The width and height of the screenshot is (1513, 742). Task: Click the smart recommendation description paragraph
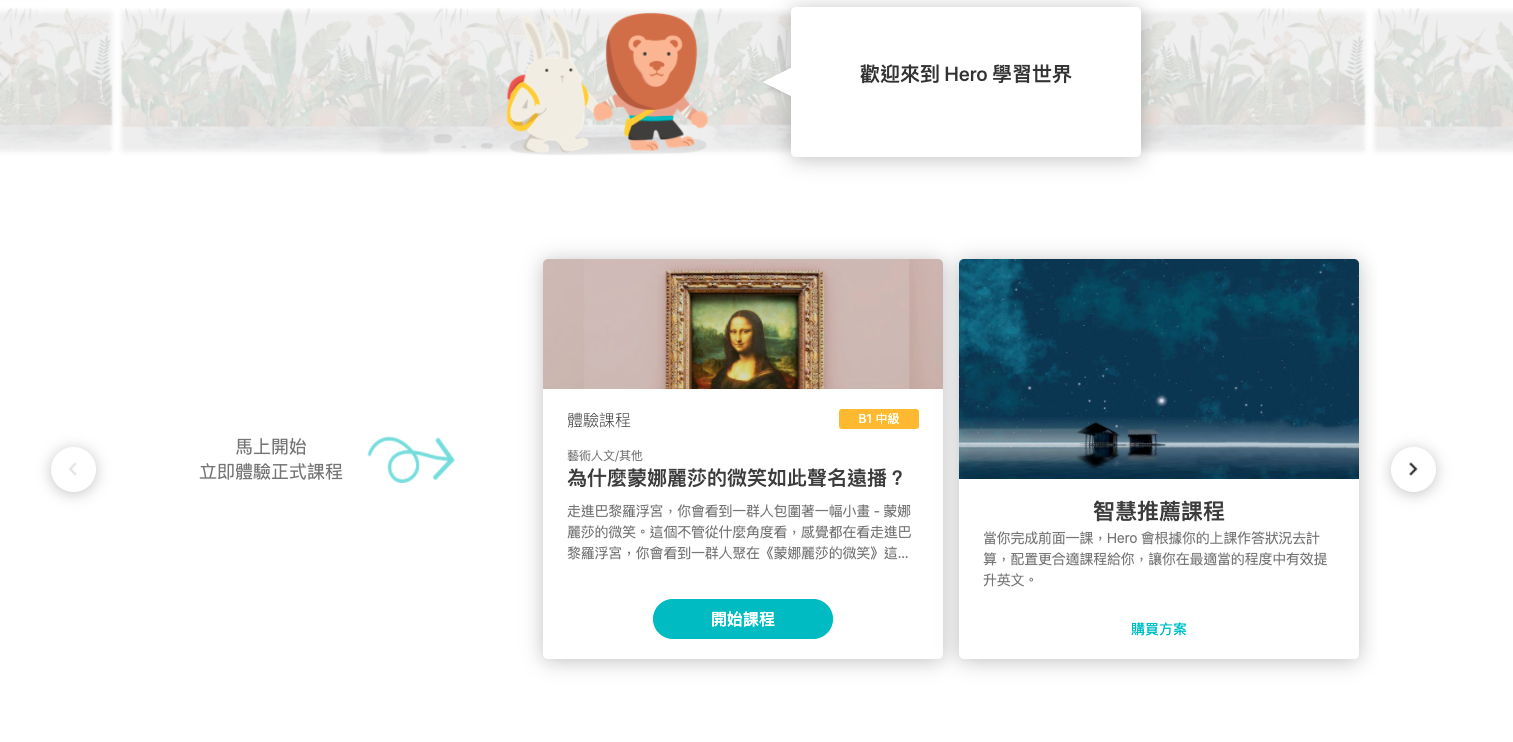tap(1156, 559)
